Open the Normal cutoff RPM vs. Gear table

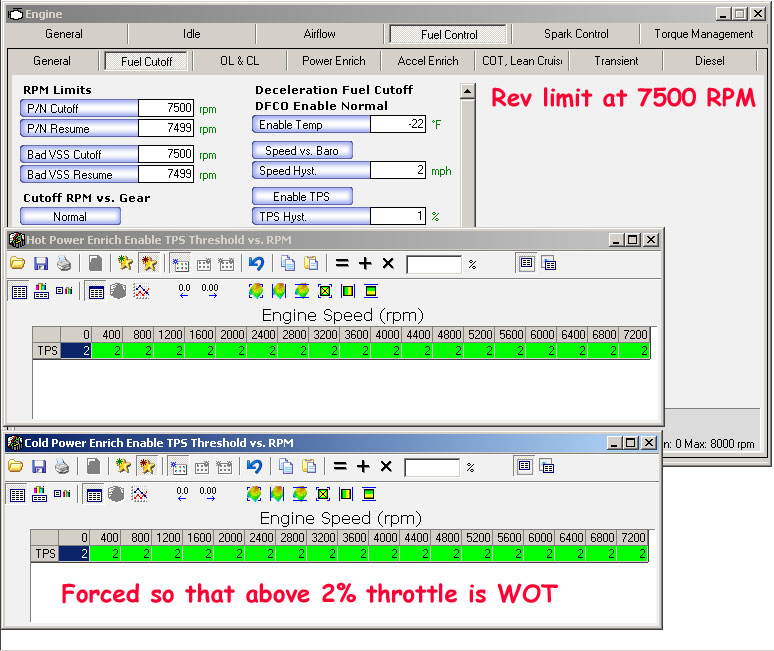[70, 217]
